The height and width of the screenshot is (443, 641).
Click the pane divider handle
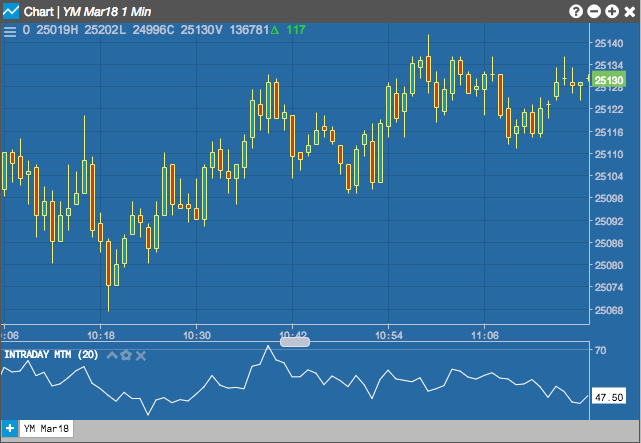pos(295,342)
